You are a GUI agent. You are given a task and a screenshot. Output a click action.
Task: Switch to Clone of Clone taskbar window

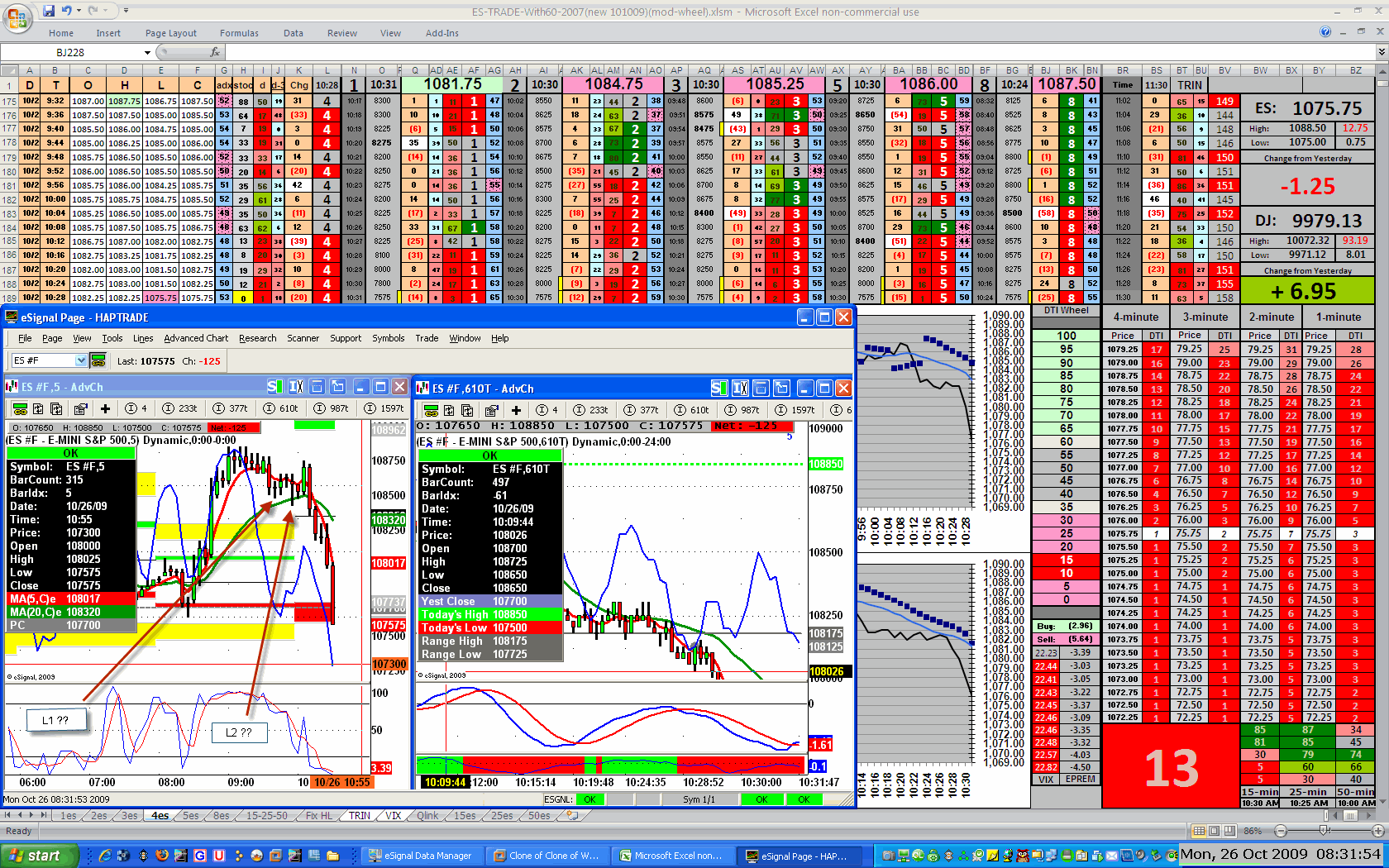547,856
